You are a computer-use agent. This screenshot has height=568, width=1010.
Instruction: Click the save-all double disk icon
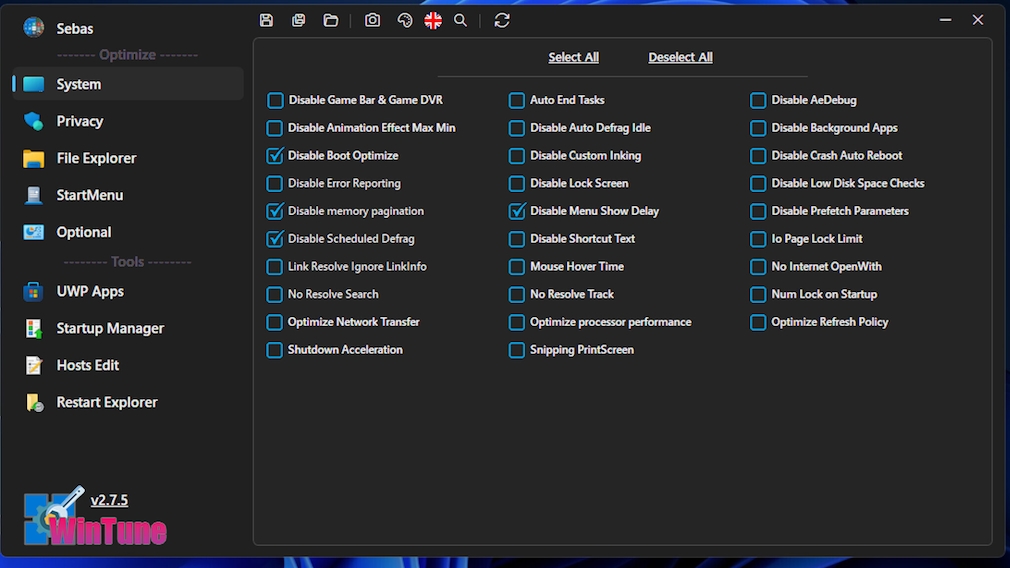[298, 20]
